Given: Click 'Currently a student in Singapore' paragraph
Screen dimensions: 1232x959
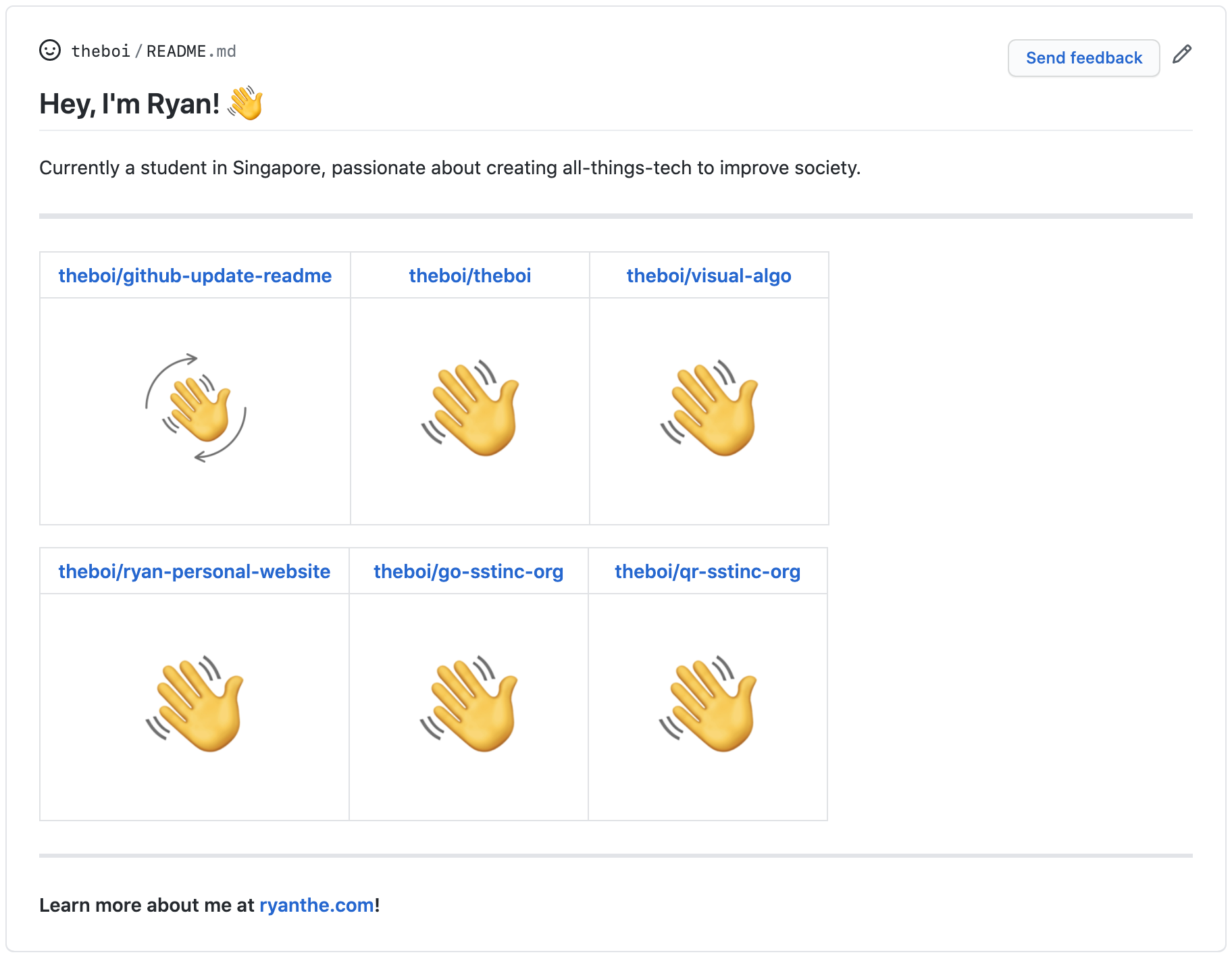Looking at the screenshot, I should [x=450, y=167].
